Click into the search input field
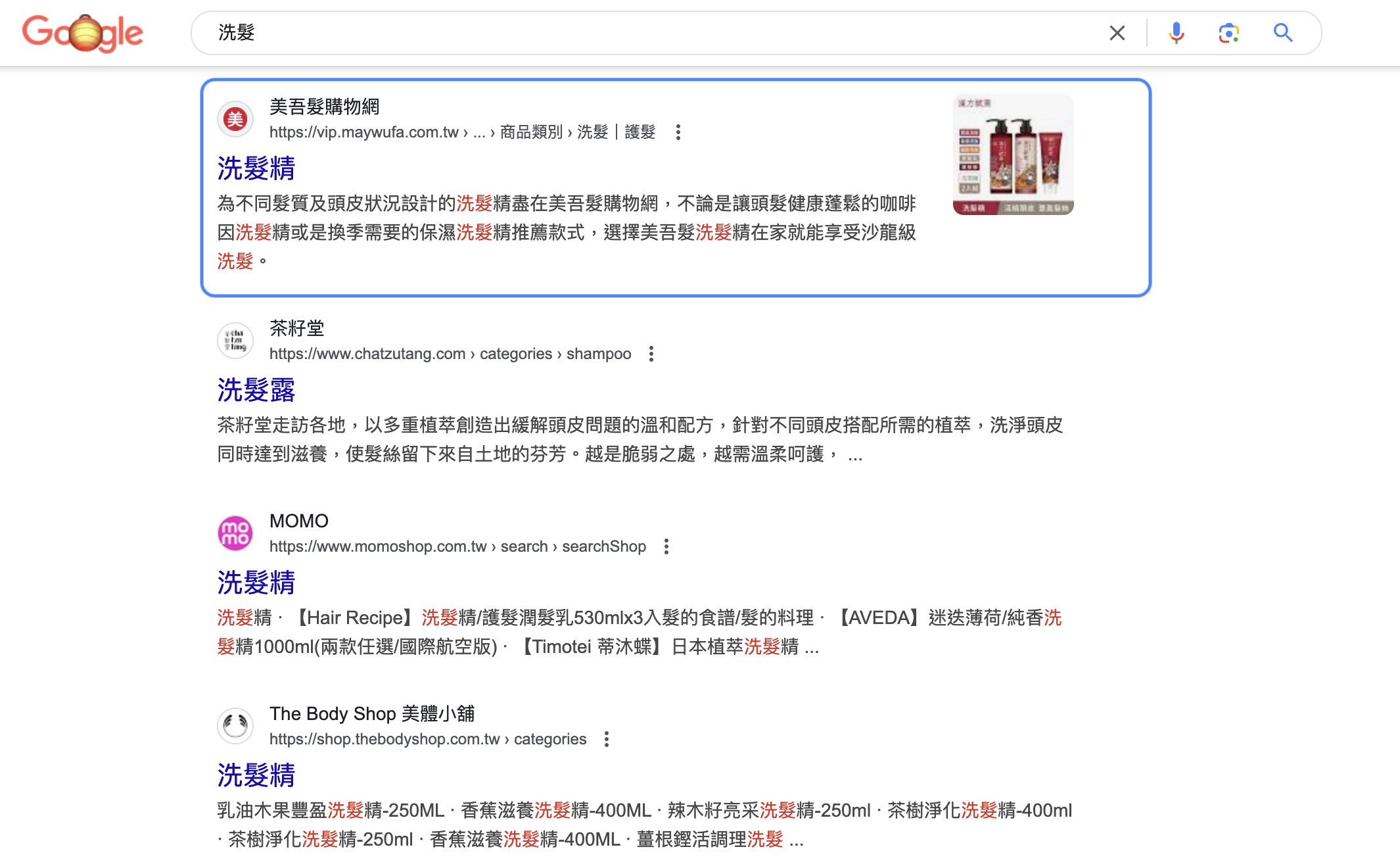Viewport: 1400px width, 868px height. (x=657, y=33)
